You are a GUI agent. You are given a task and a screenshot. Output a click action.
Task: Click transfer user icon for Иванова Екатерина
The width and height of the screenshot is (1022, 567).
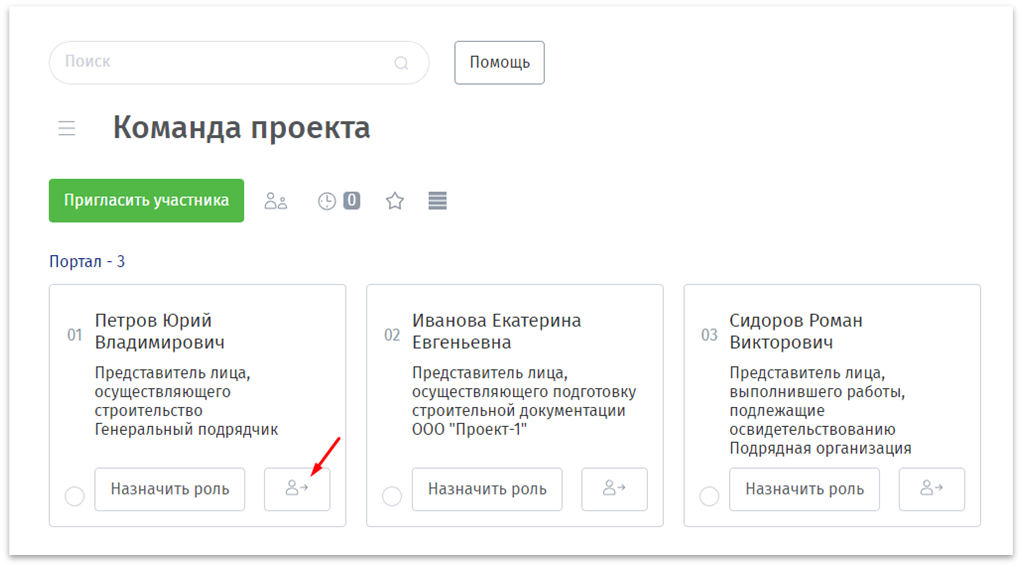pyautogui.click(x=614, y=489)
